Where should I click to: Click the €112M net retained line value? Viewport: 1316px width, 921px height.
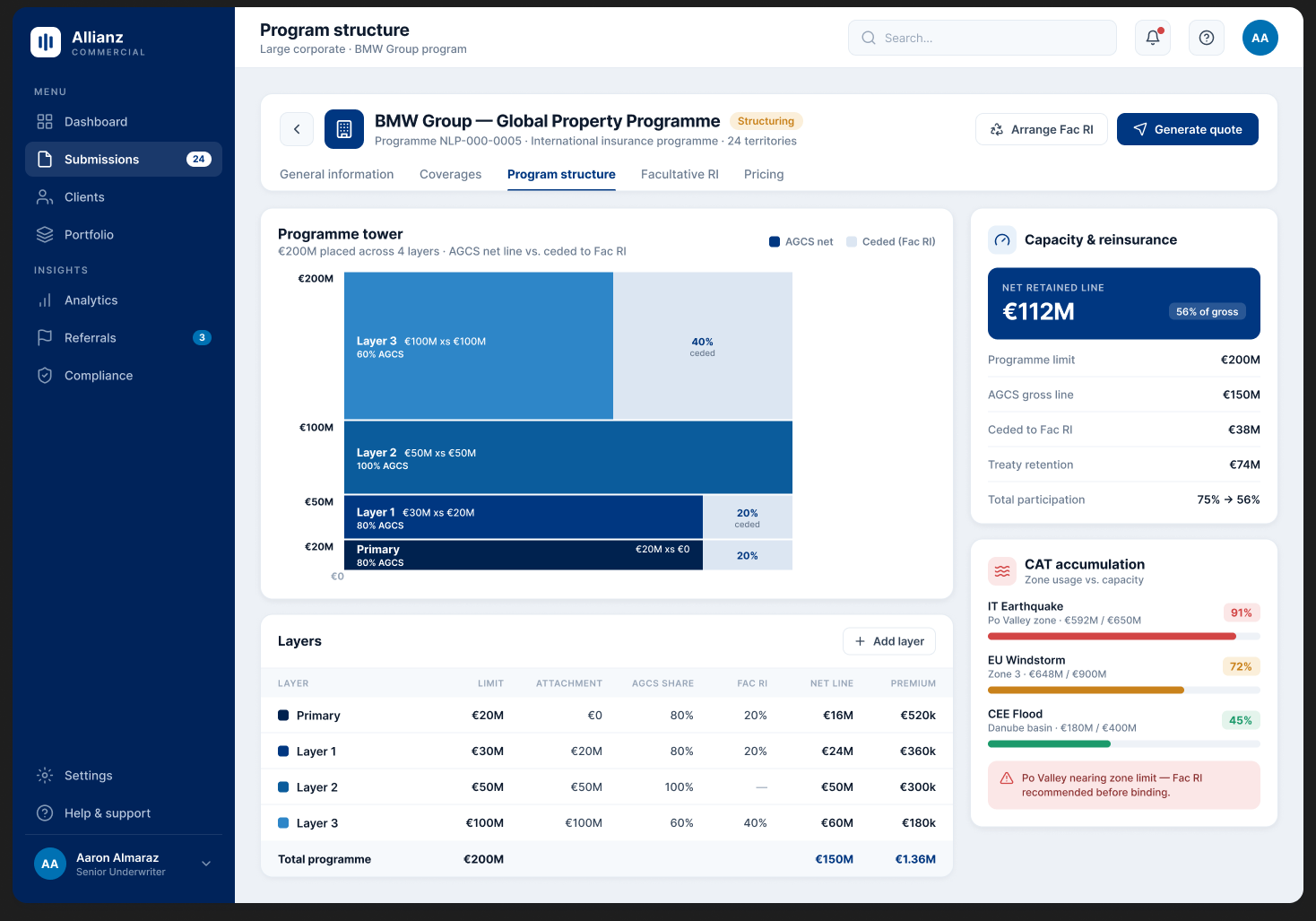pyautogui.click(x=1038, y=311)
